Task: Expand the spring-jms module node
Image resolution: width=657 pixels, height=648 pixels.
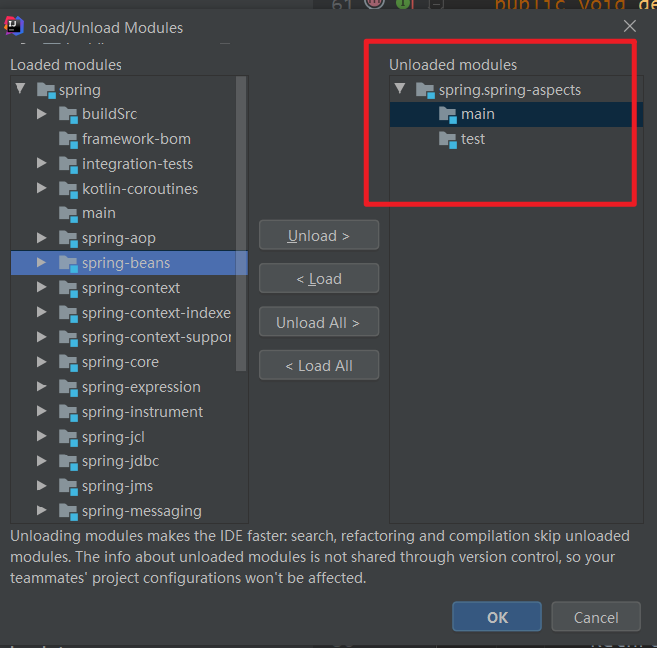Action: 41,485
